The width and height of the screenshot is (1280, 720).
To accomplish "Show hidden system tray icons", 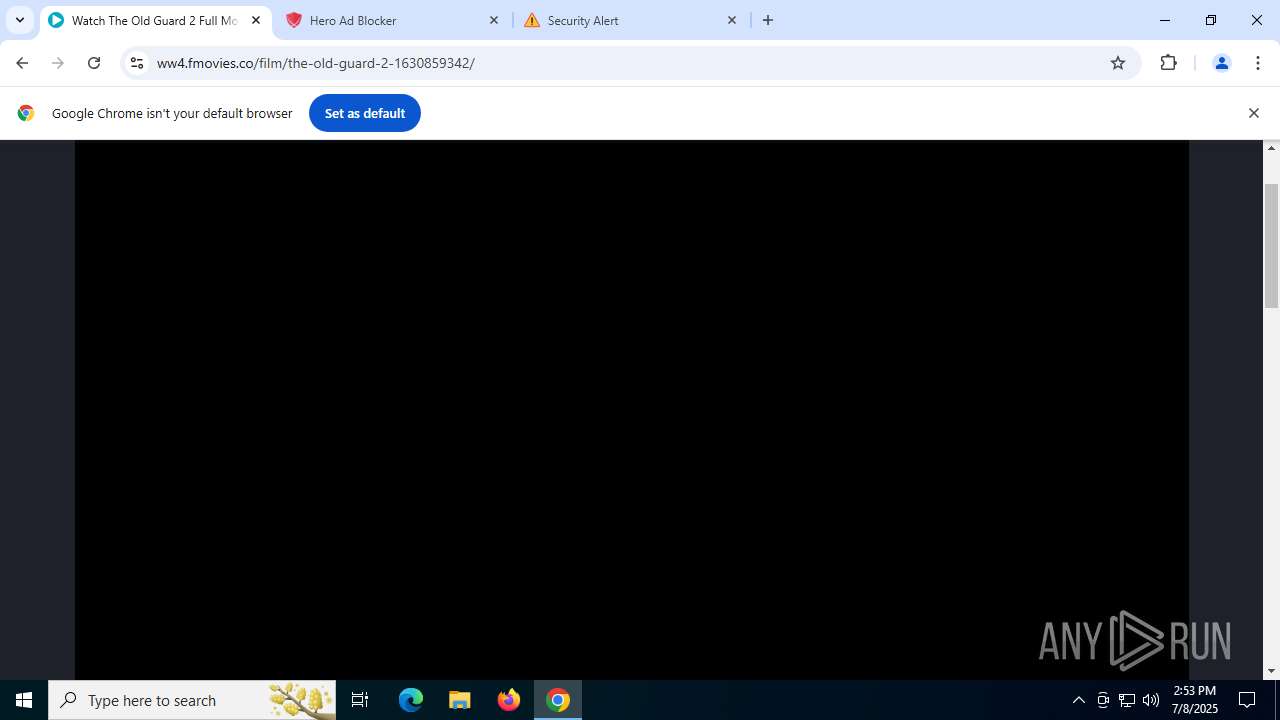I will (x=1078, y=700).
